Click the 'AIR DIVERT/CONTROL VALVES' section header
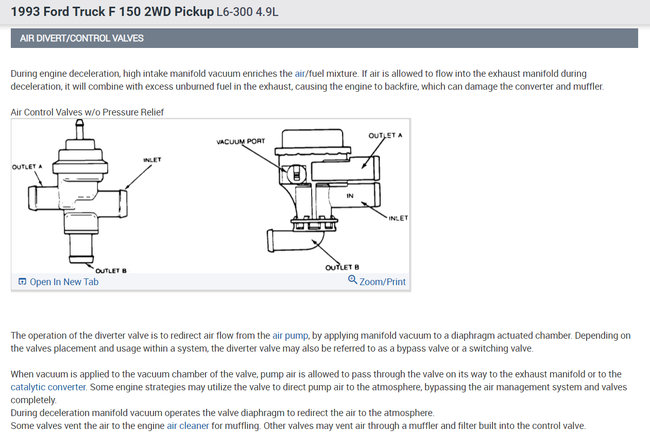 (x=324, y=38)
